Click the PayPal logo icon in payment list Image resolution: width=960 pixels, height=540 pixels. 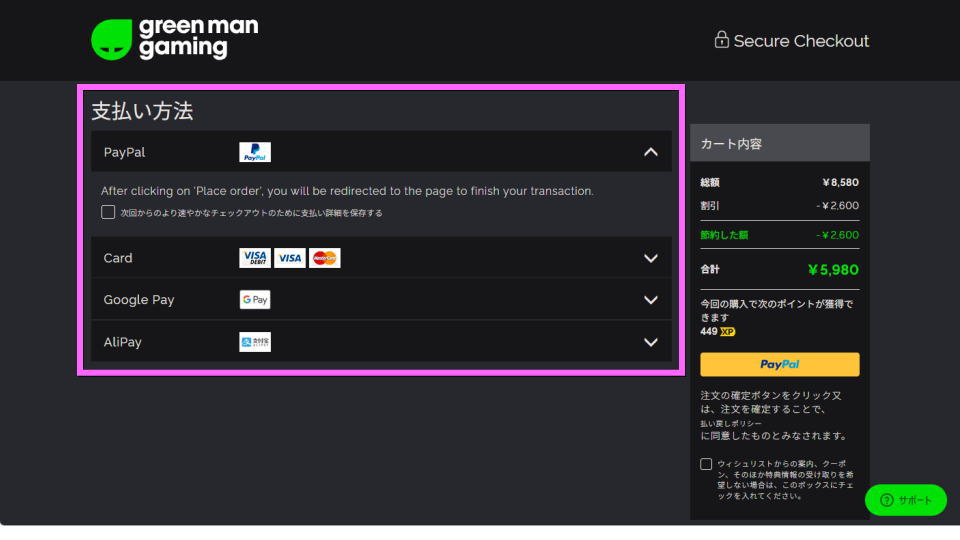pyautogui.click(x=255, y=152)
